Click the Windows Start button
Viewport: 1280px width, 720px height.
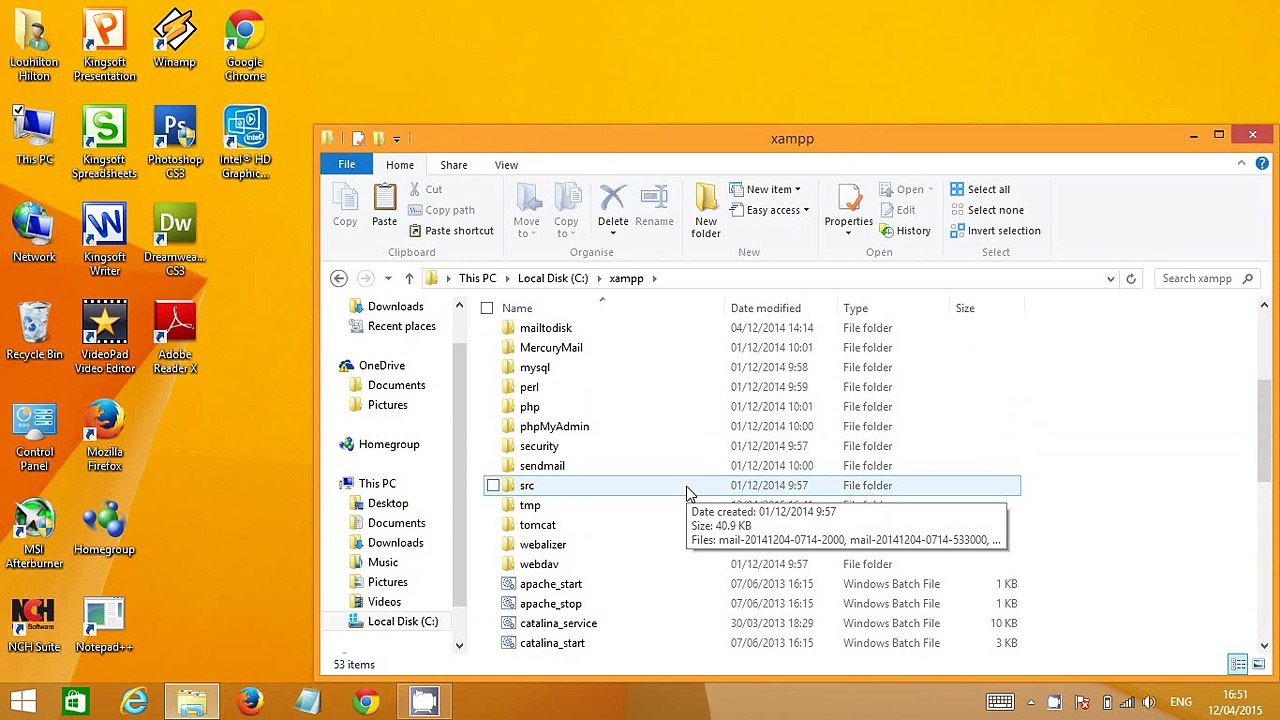pyautogui.click(x=24, y=702)
